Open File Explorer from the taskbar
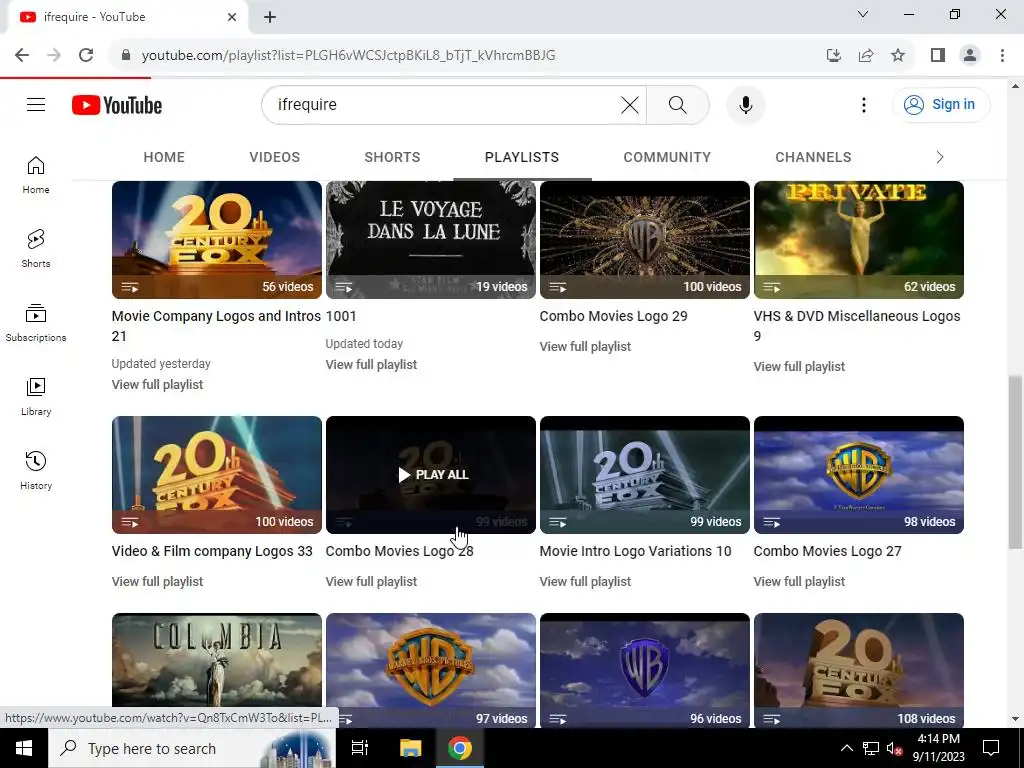The image size is (1024, 768). (x=410, y=748)
